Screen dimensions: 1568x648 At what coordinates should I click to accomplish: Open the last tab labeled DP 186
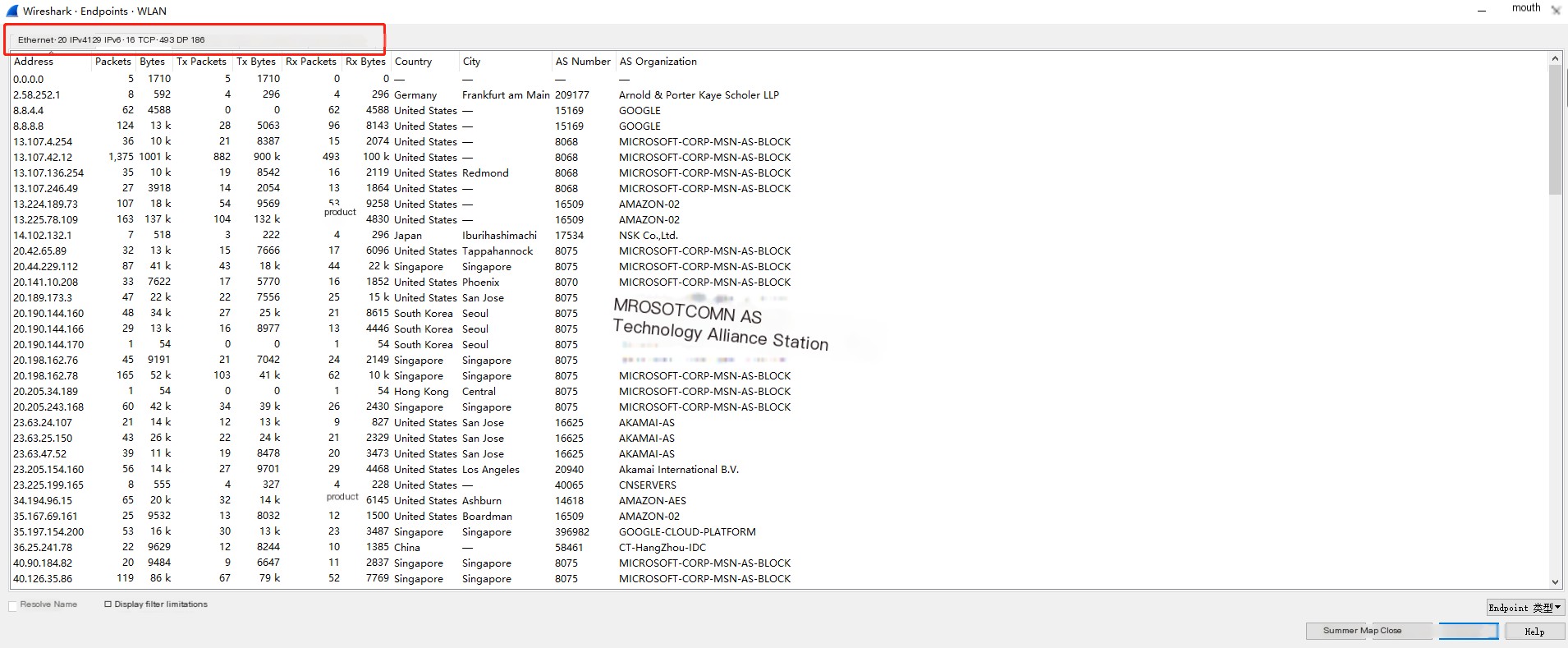(190, 39)
